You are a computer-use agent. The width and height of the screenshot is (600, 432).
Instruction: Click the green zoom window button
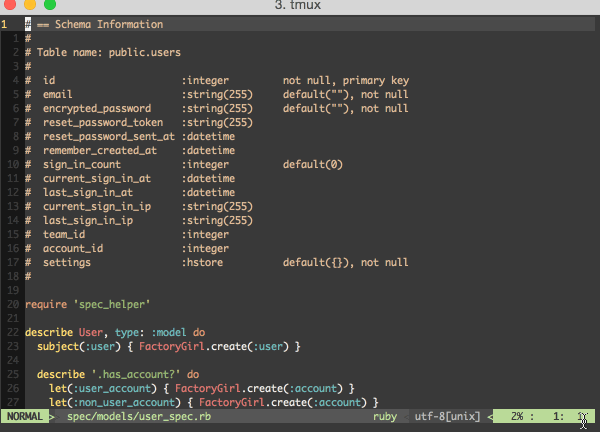[50, 3]
